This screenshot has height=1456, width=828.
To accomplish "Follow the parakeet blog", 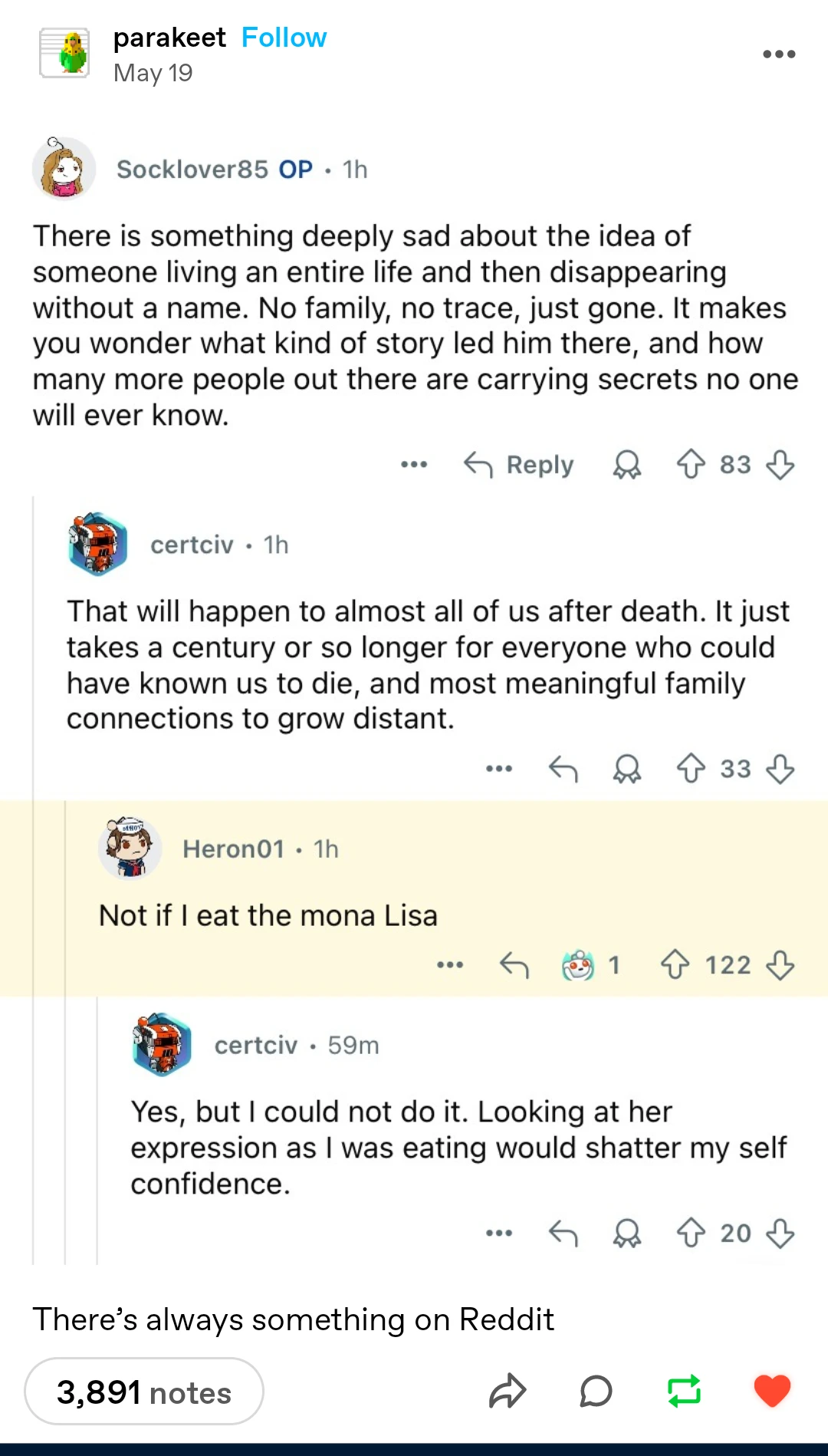I will 284,38.
